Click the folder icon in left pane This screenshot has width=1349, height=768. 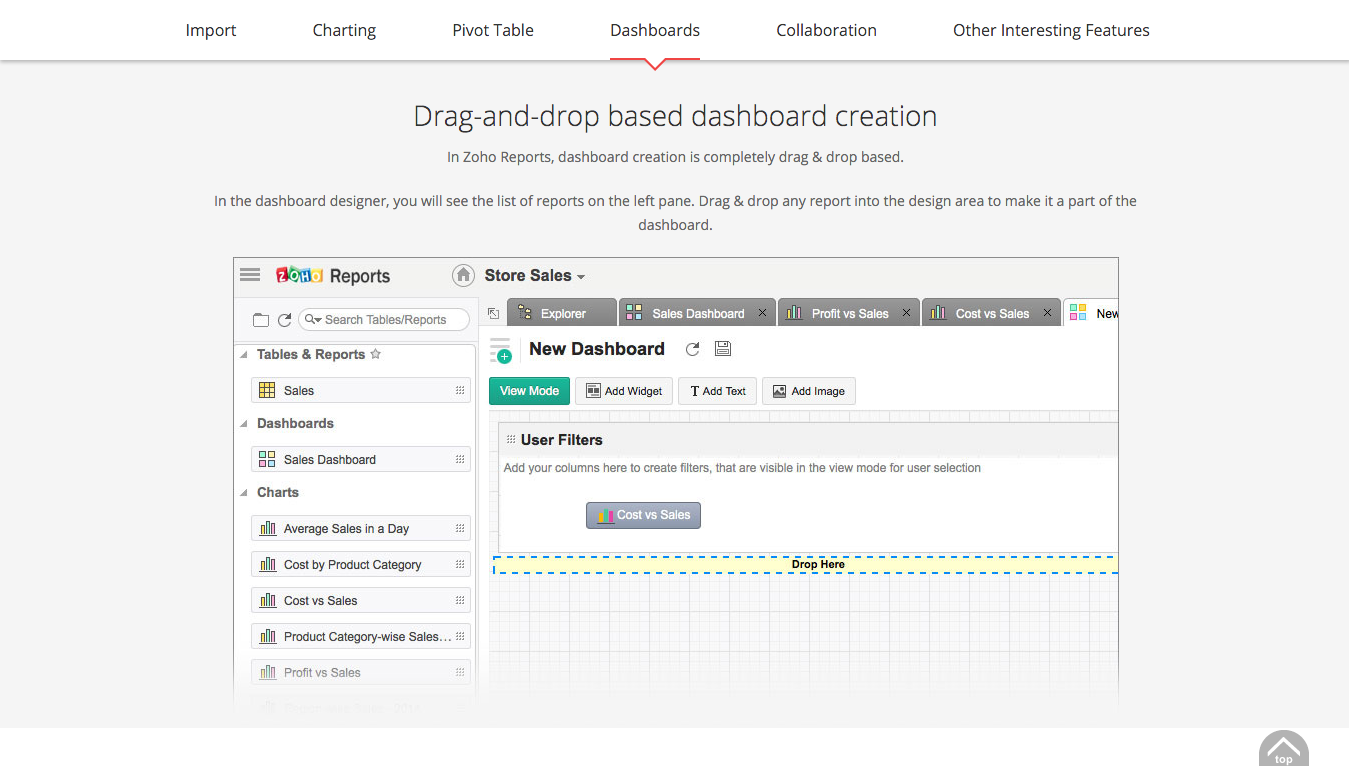(x=261, y=320)
